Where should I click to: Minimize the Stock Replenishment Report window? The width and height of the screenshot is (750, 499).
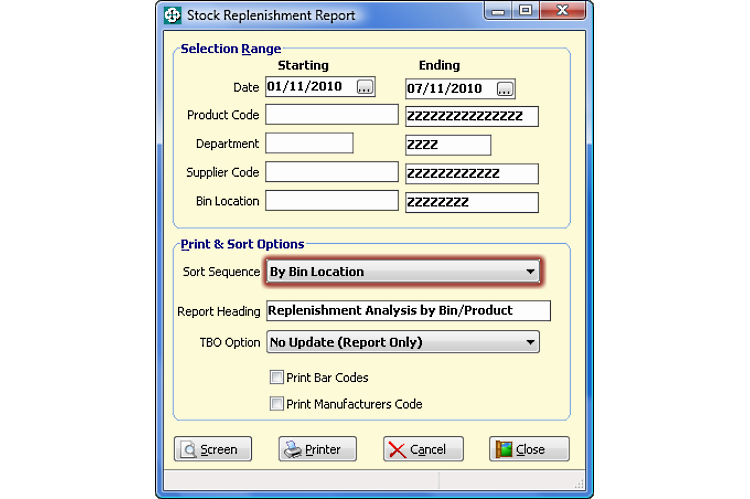click(x=498, y=11)
